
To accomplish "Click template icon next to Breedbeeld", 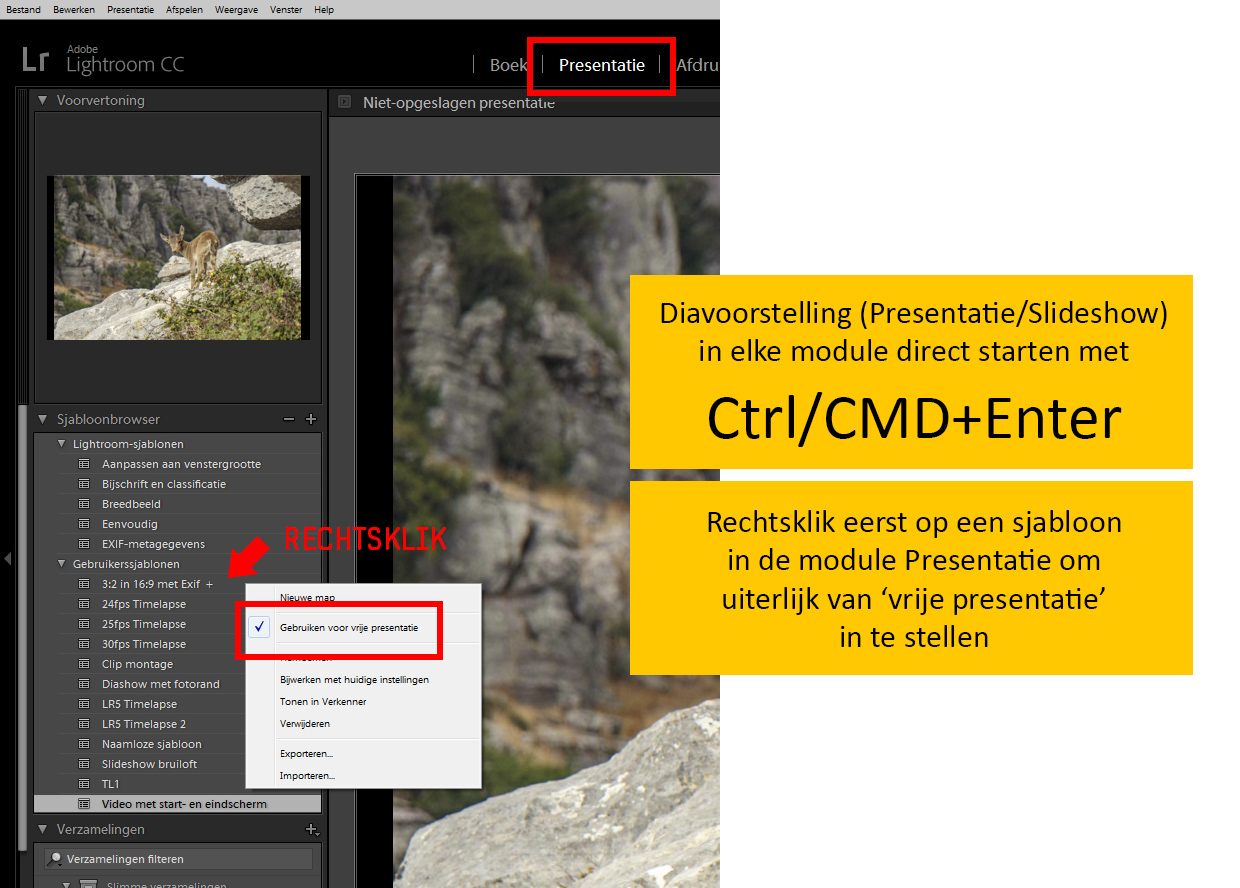I will [83, 504].
